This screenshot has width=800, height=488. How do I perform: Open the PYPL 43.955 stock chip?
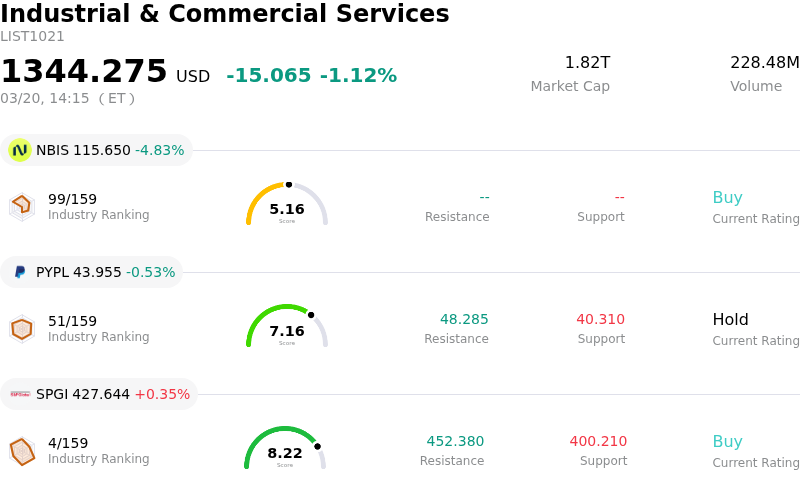tap(92, 272)
